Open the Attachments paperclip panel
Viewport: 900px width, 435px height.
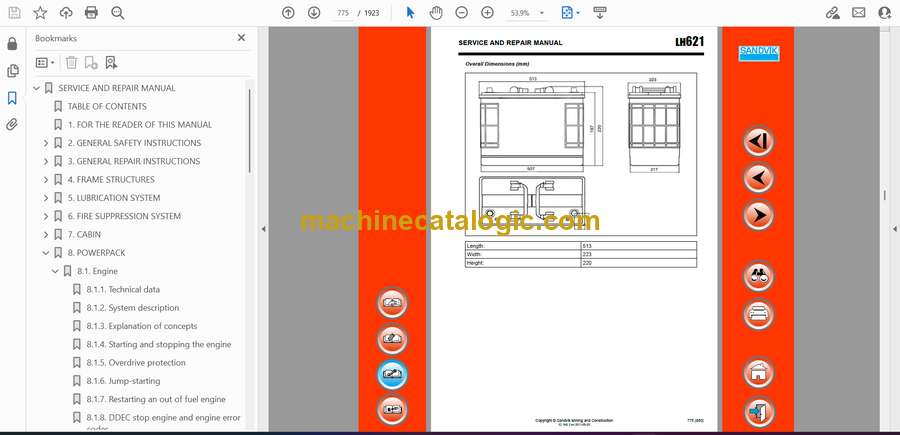tap(12, 125)
